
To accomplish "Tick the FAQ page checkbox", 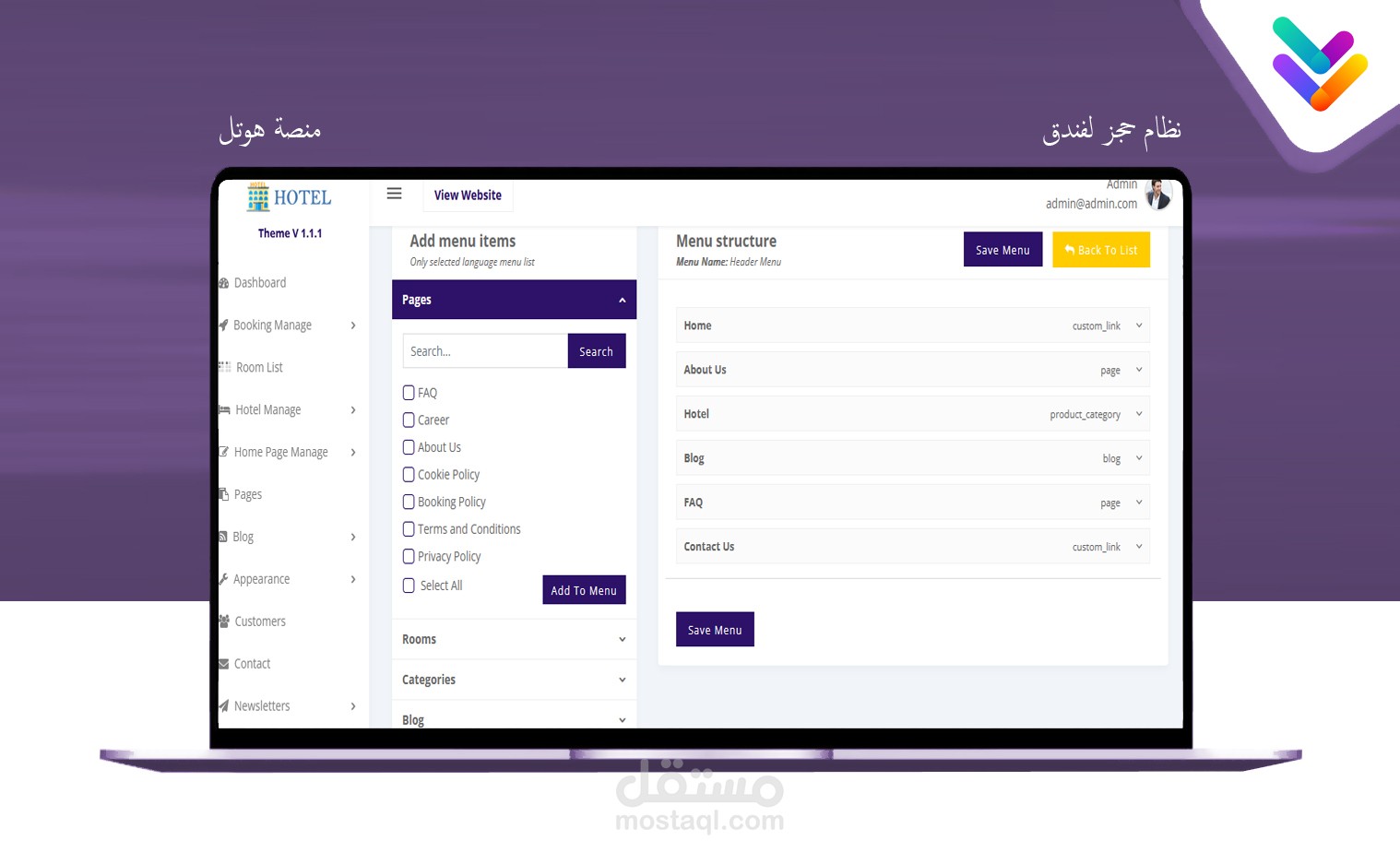I will coord(409,393).
